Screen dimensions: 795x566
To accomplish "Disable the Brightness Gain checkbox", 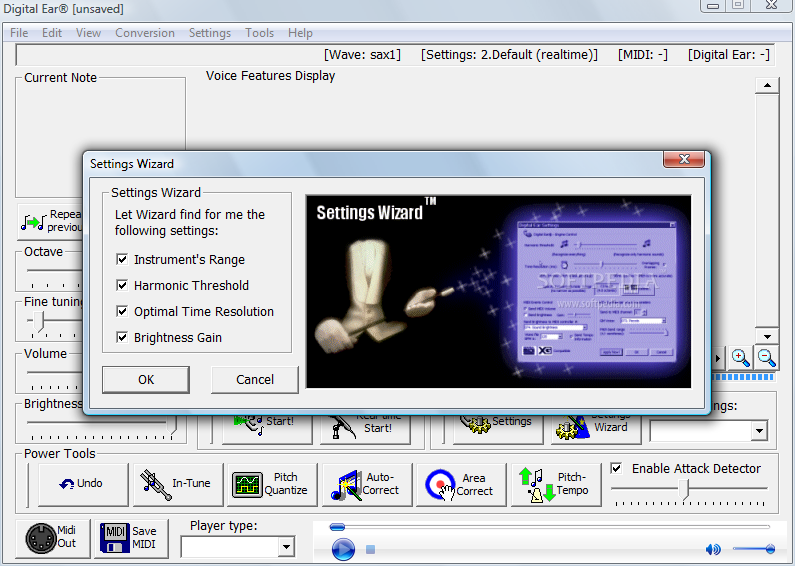I will 122,337.
